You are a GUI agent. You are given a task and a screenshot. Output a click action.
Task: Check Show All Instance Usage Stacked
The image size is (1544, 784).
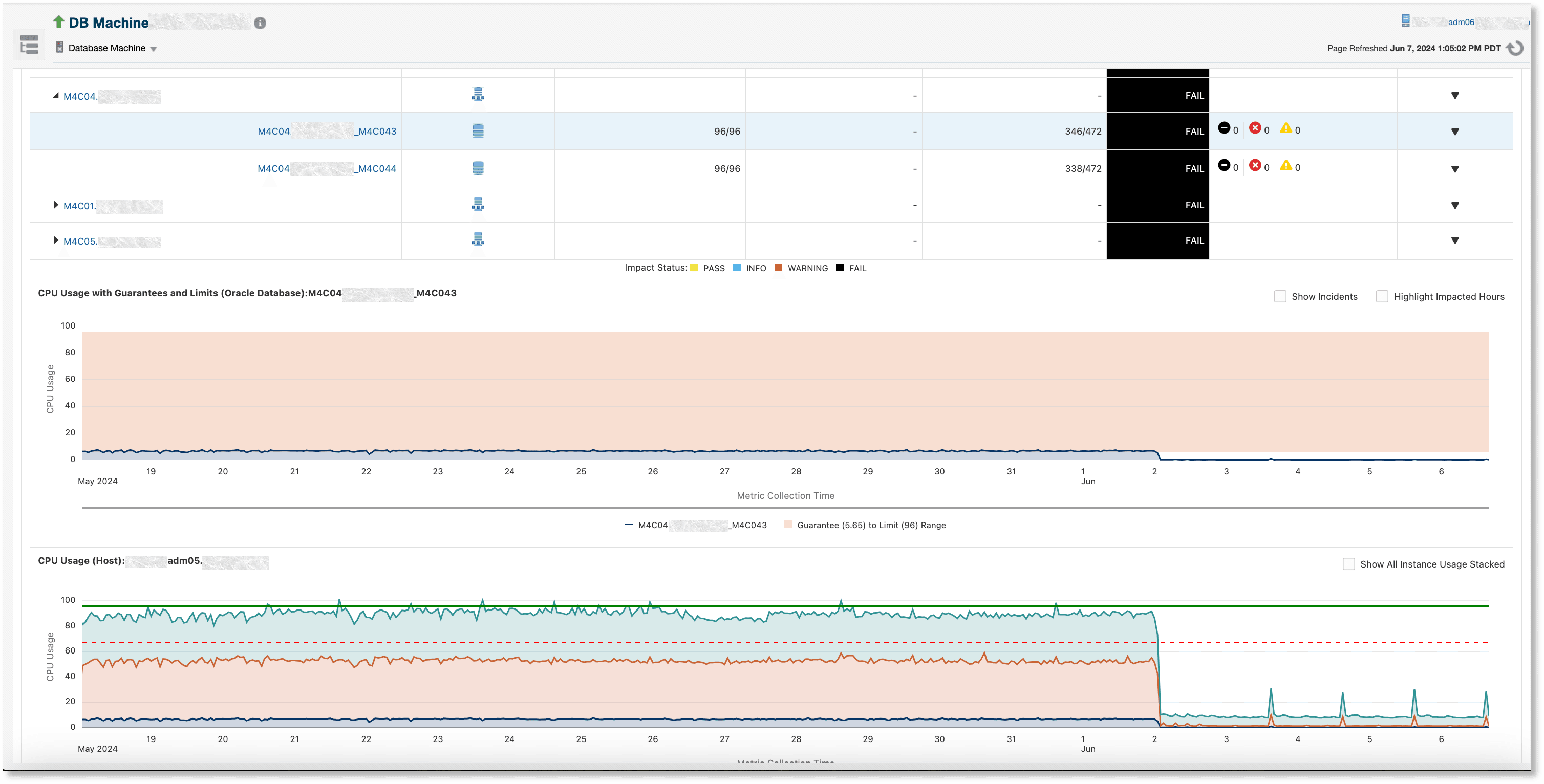click(1349, 564)
